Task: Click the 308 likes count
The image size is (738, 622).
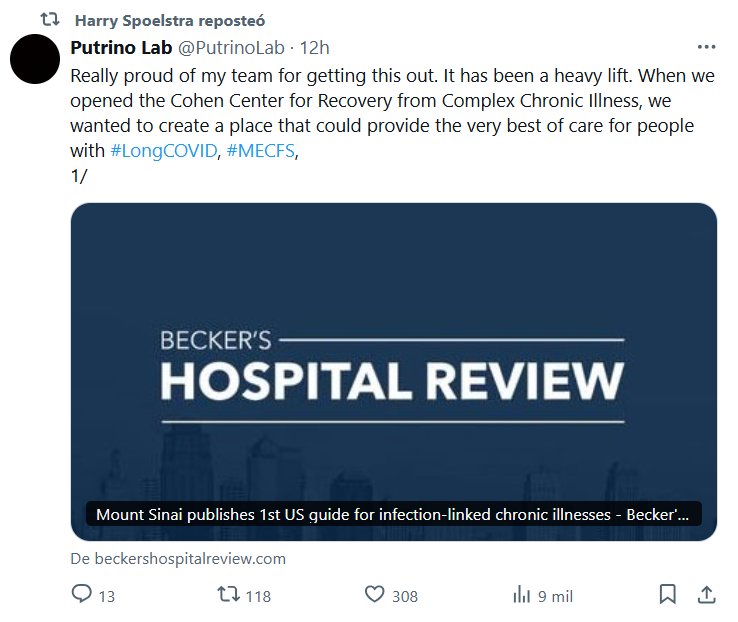Action: [405, 597]
